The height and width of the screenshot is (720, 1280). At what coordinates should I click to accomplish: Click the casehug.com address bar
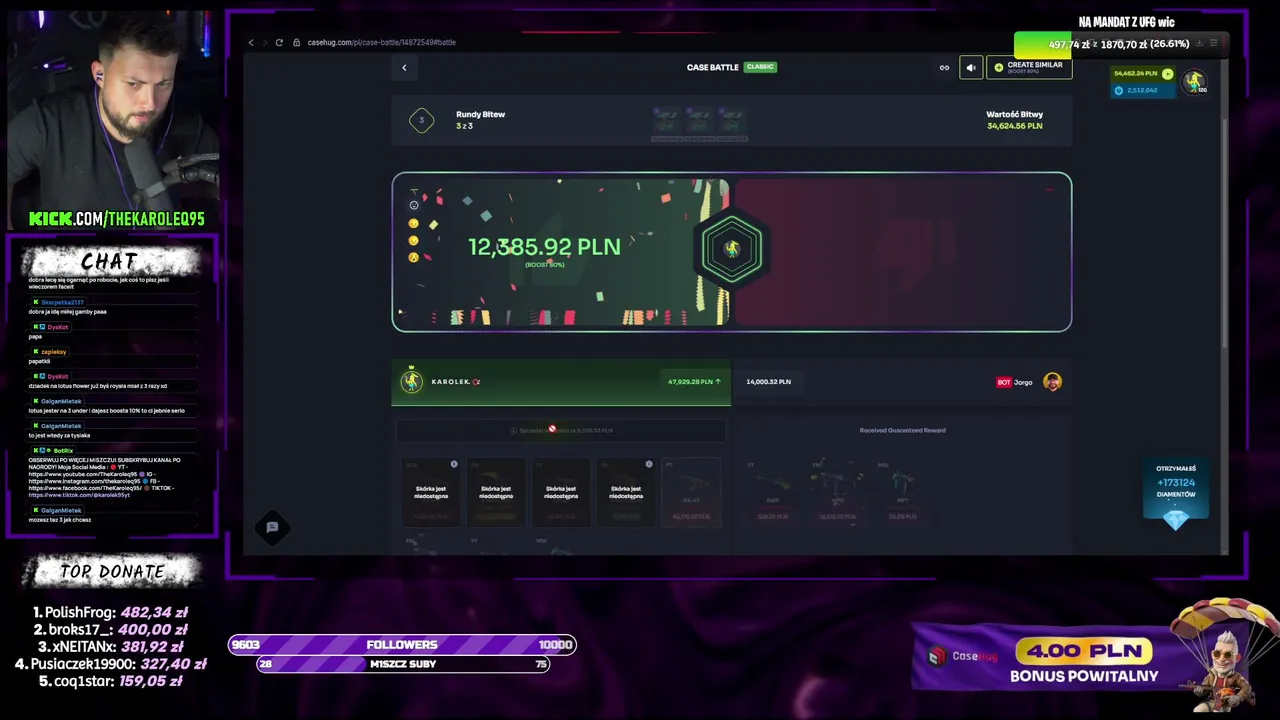click(x=381, y=42)
